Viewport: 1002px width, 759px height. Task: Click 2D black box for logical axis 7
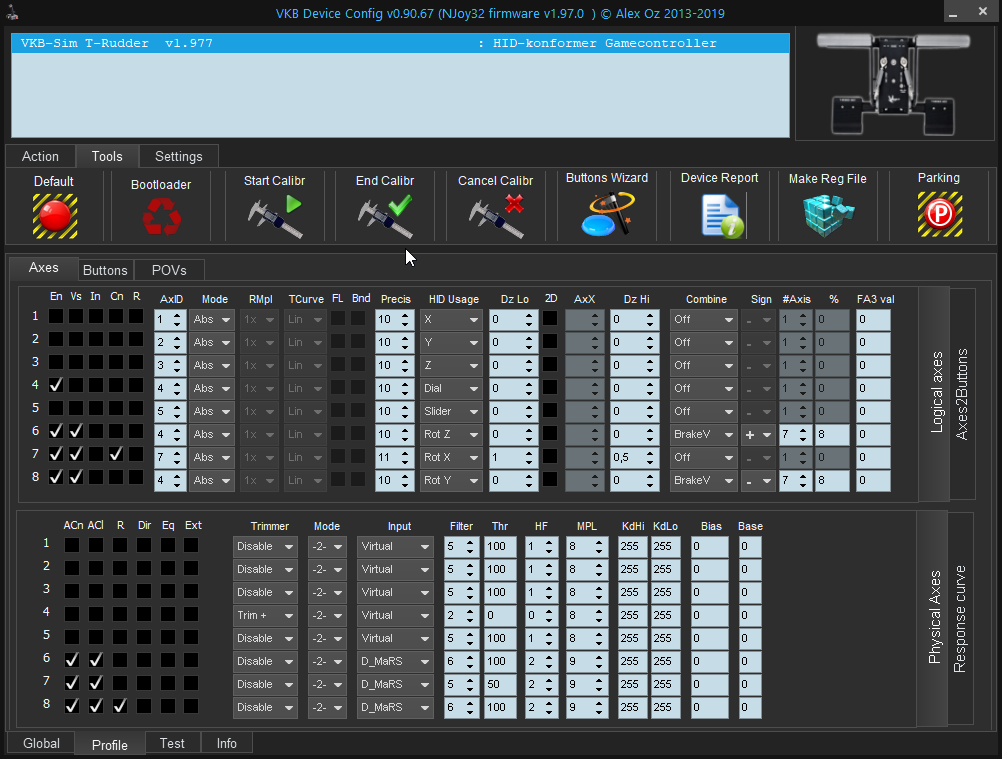tap(550, 456)
